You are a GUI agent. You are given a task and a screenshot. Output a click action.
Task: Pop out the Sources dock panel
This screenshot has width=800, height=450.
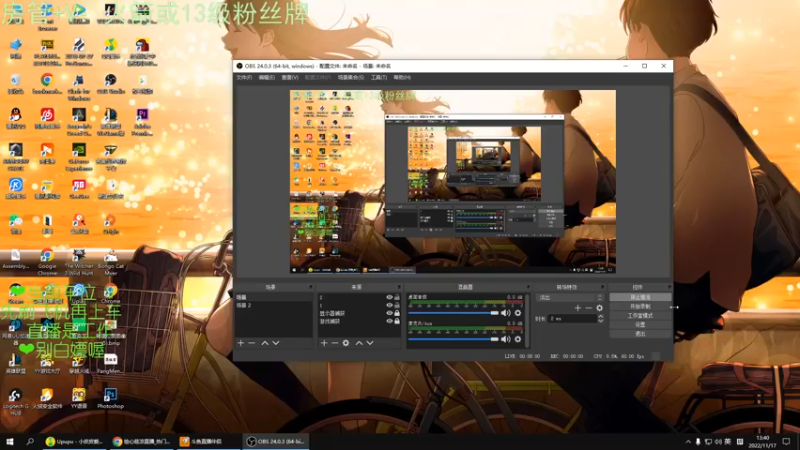point(399,287)
